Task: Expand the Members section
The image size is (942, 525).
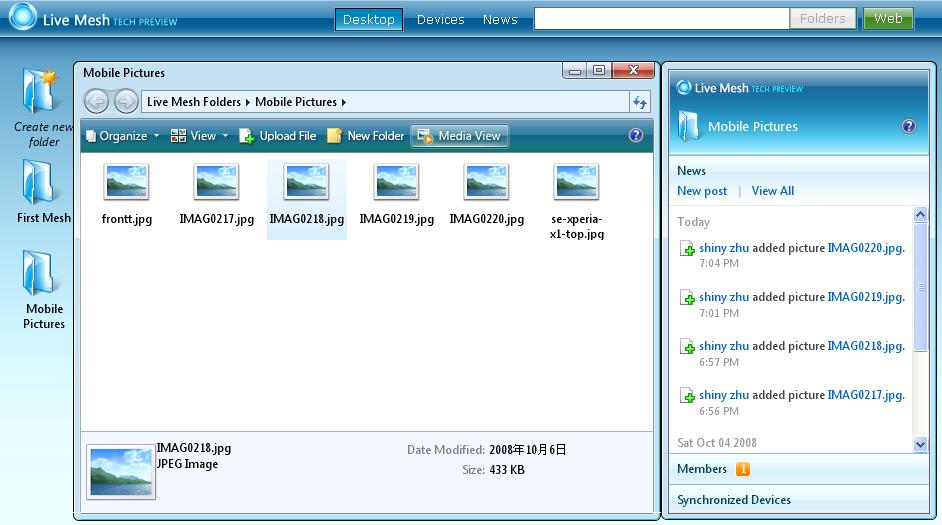Action: coord(798,469)
